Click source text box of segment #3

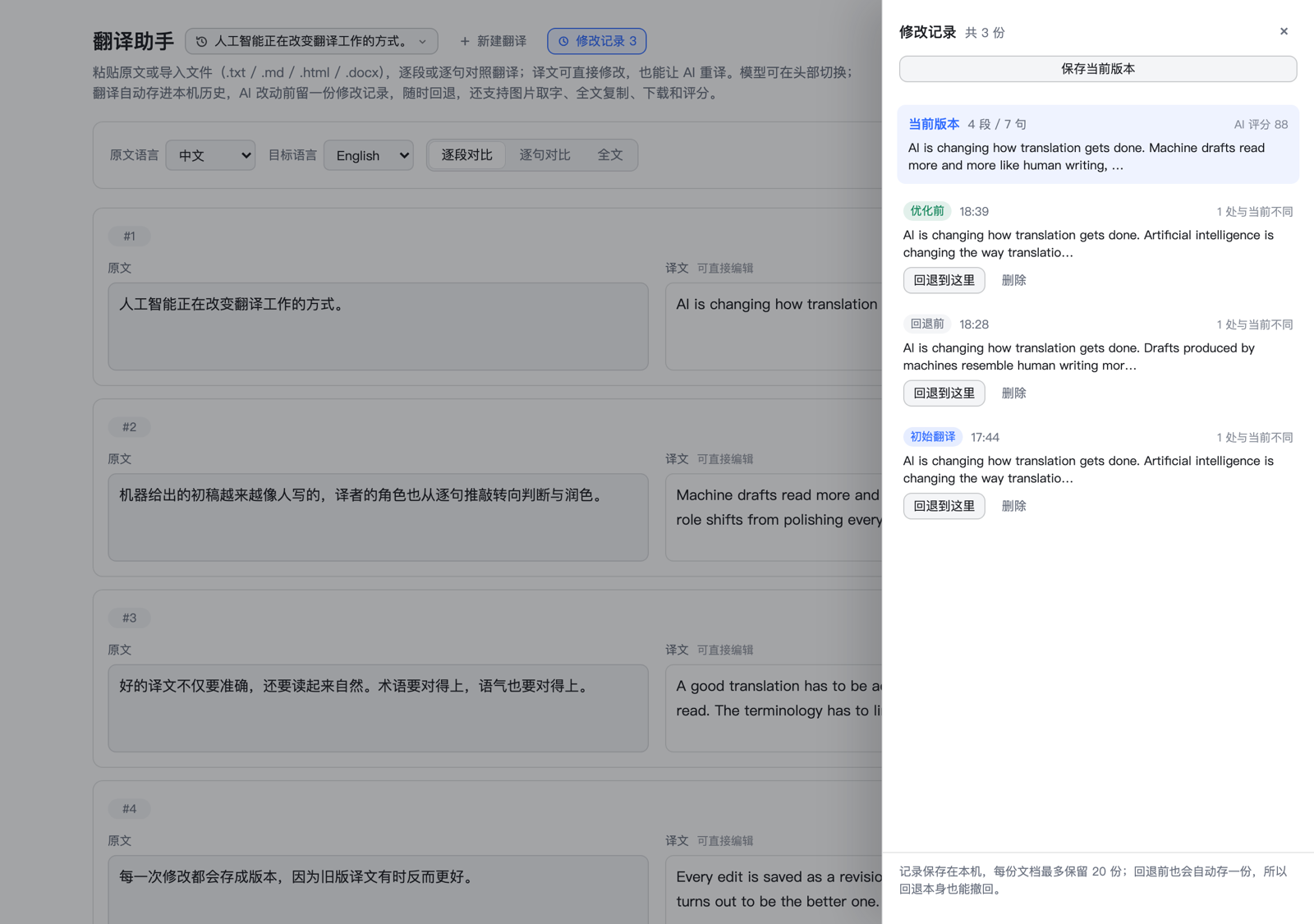pos(378,709)
